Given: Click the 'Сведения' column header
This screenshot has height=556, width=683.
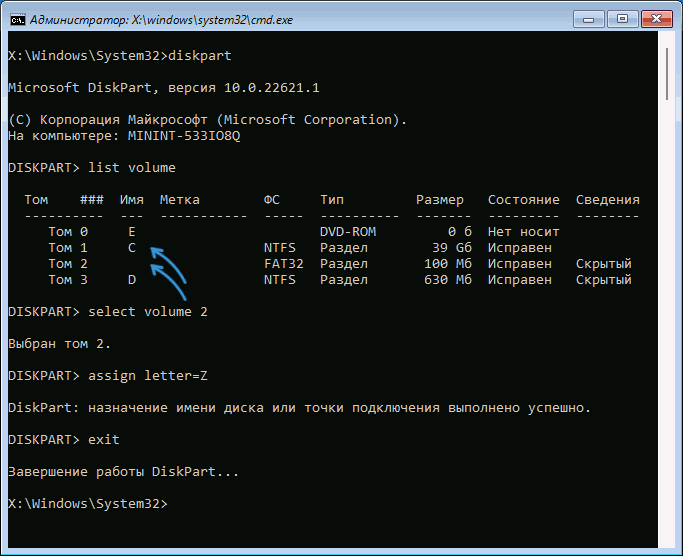Looking at the screenshot, I should click(x=608, y=200).
